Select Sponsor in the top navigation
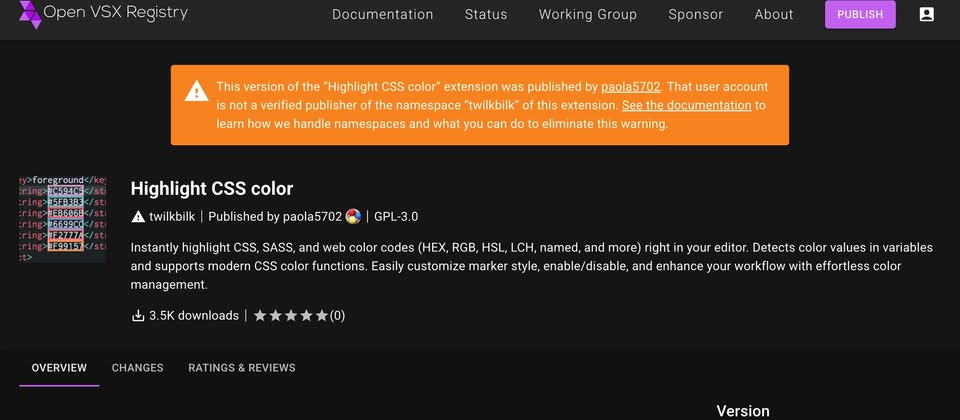This screenshot has height=420, width=960. [x=695, y=14]
